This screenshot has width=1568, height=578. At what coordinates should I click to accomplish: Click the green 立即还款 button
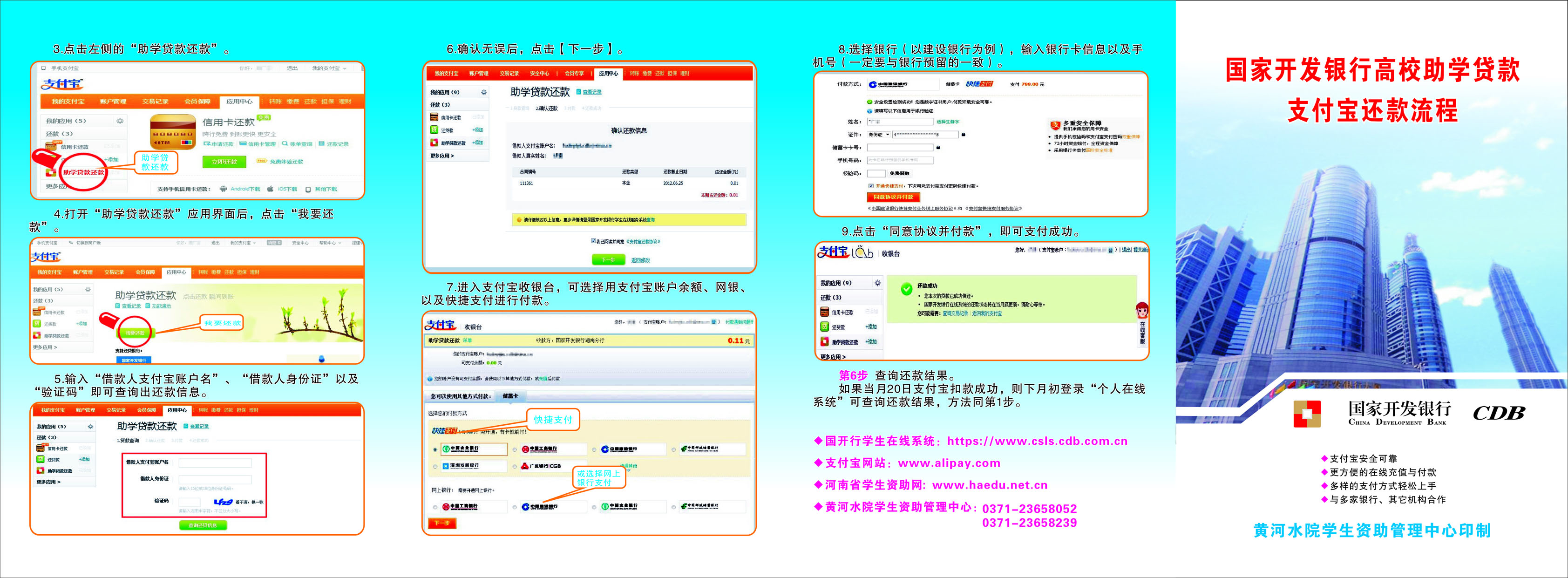click(x=224, y=162)
